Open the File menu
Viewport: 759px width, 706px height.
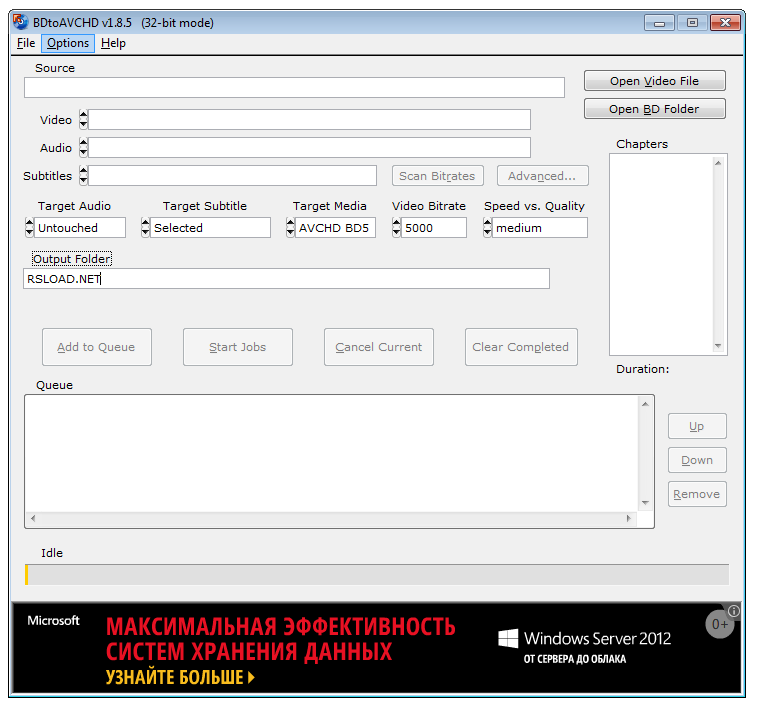(26, 43)
